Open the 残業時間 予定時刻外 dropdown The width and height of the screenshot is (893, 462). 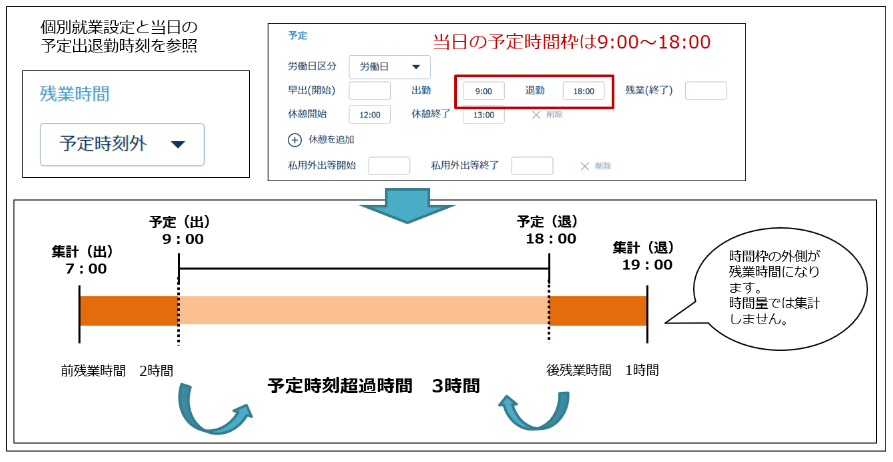[122, 144]
